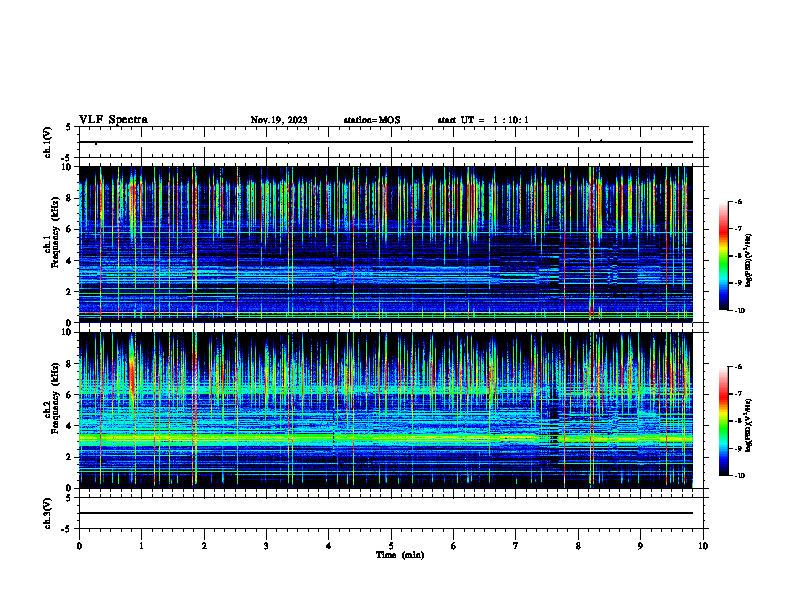Click the ch.2 spectrogram color scale bar
This screenshot has width=792, height=612.
723,421
